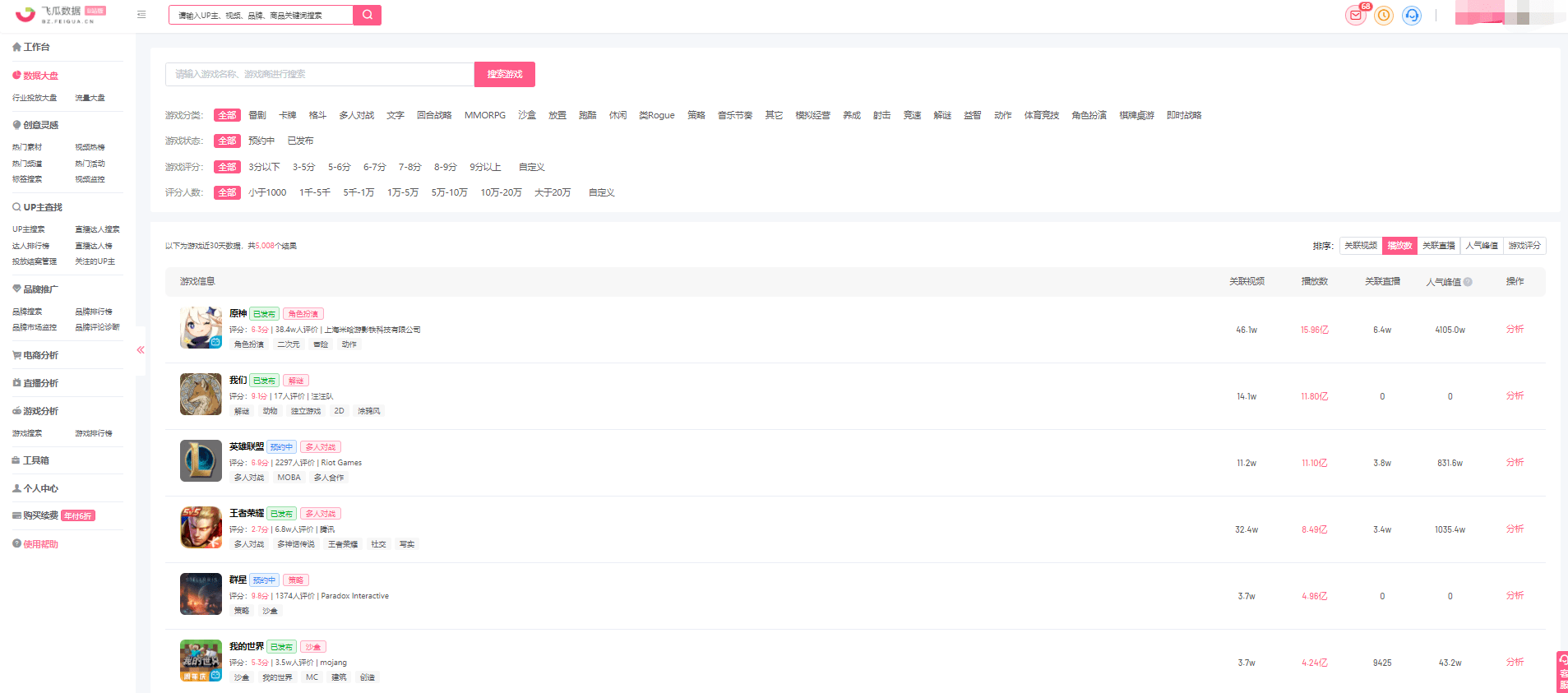Open the 英雄联盟 game icon
The image size is (1568, 693).
pyautogui.click(x=201, y=460)
